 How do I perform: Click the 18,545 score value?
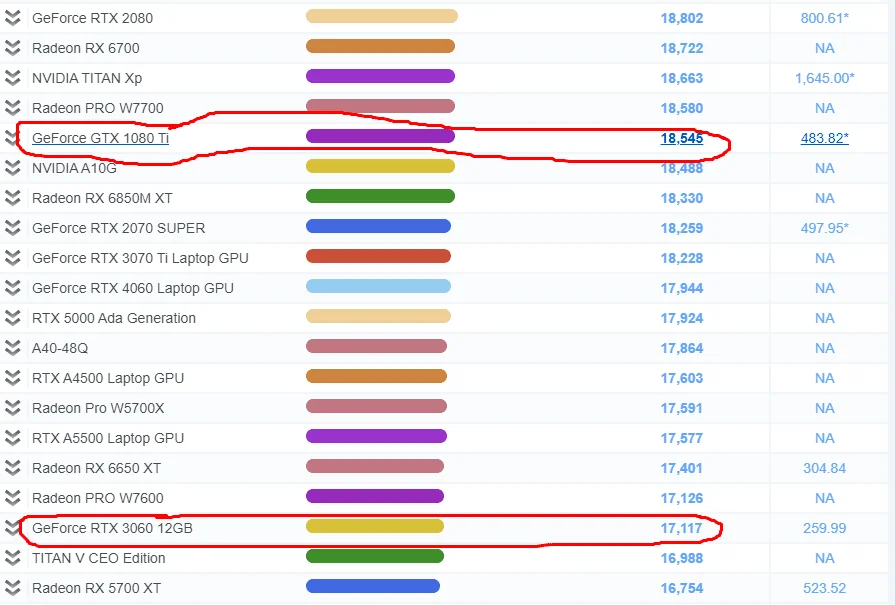(x=682, y=138)
